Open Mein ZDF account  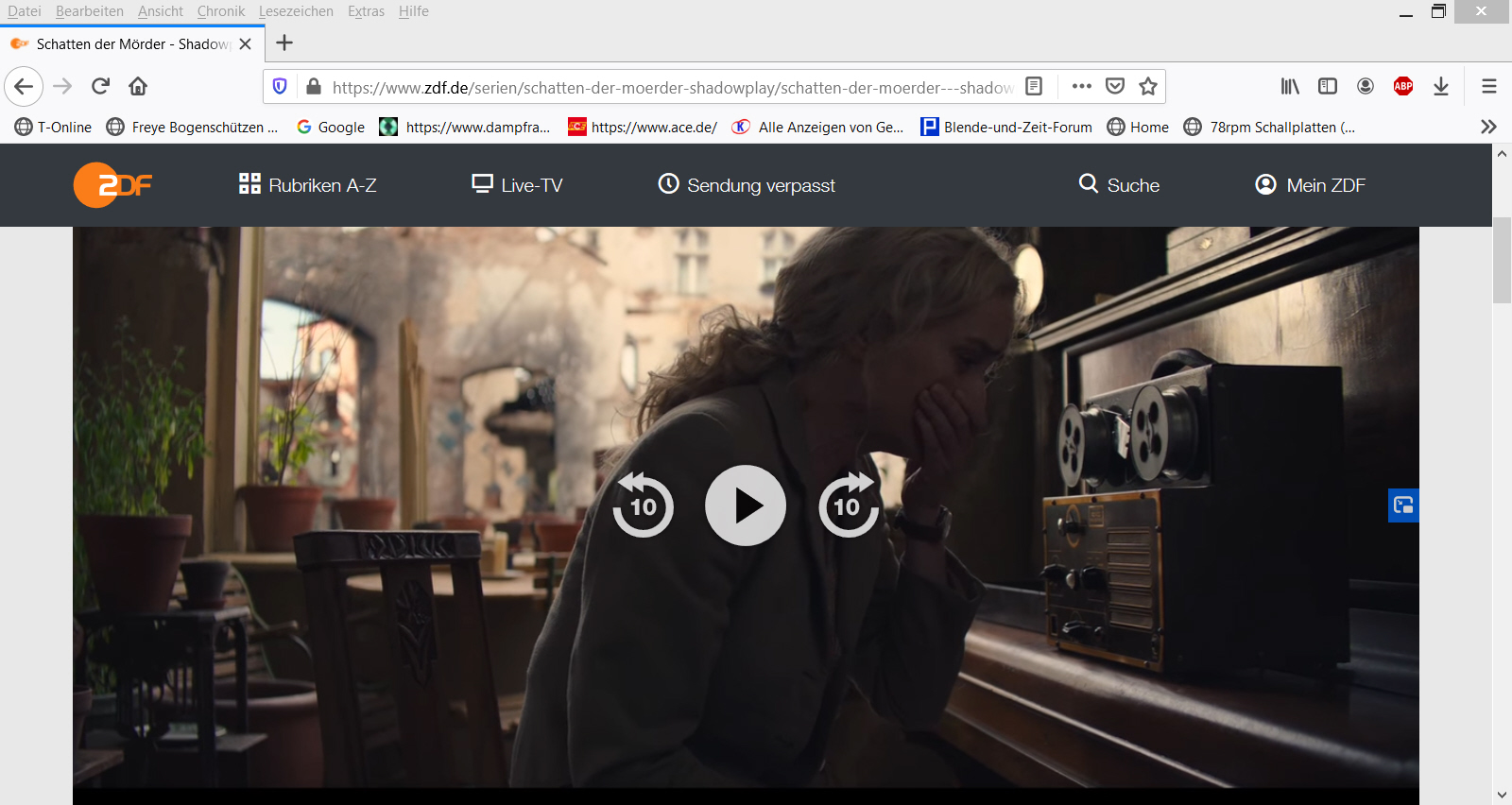click(x=1310, y=185)
